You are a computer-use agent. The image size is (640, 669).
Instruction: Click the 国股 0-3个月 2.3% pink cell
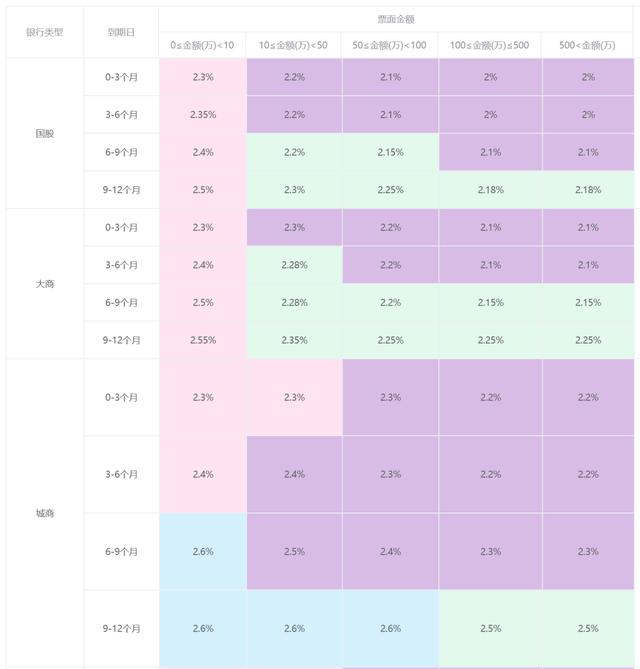tap(203, 77)
